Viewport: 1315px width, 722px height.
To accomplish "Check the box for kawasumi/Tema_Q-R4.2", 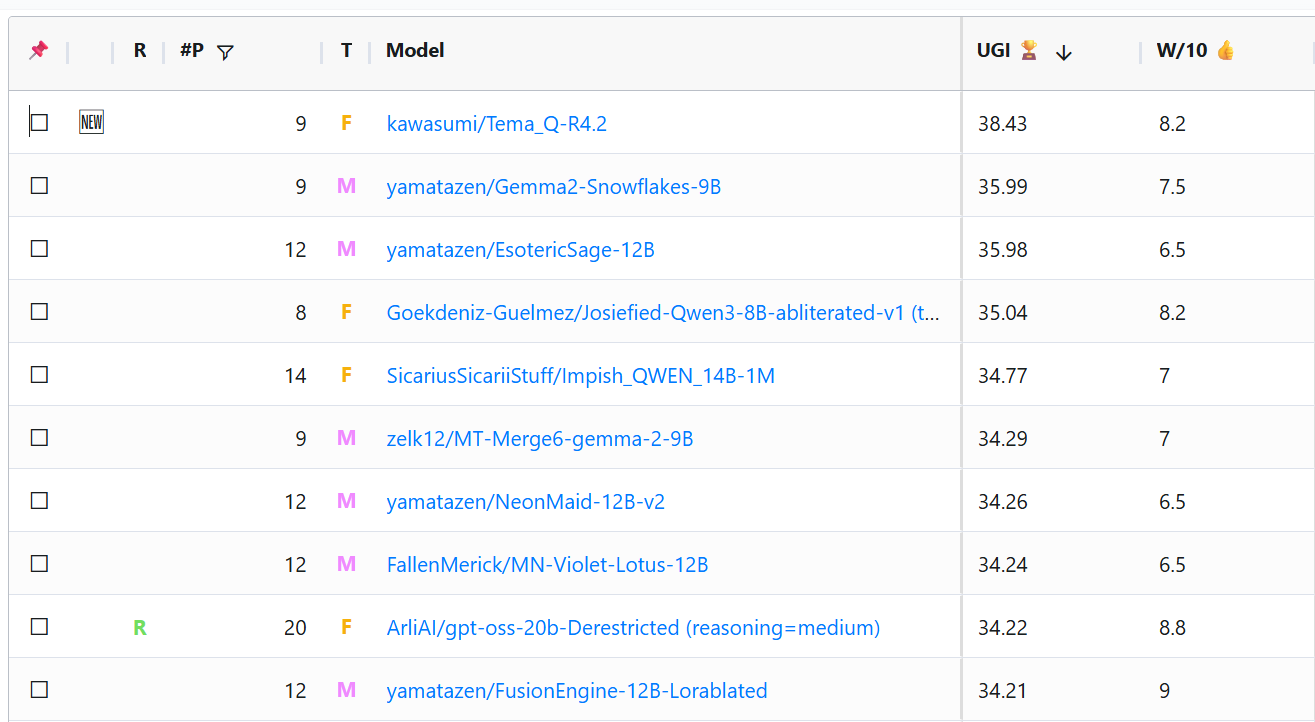I will [39, 123].
